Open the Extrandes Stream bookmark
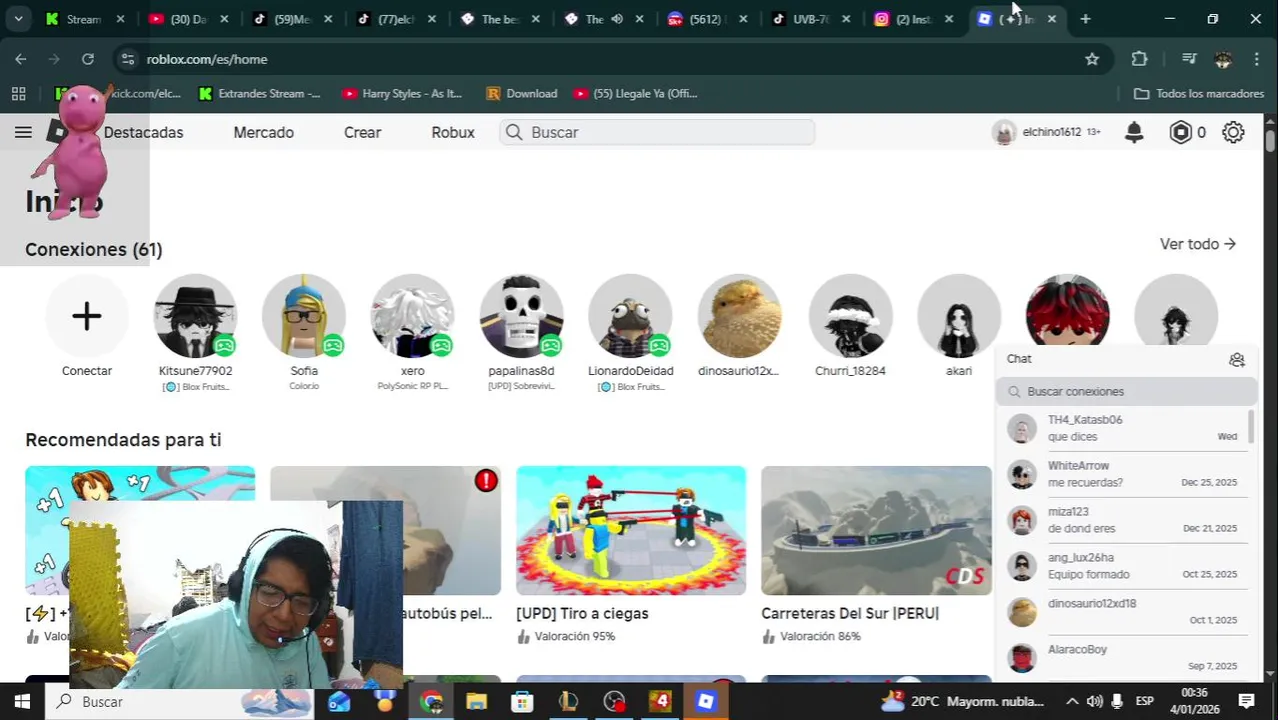This screenshot has height=720, width=1278. coord(259,93)
